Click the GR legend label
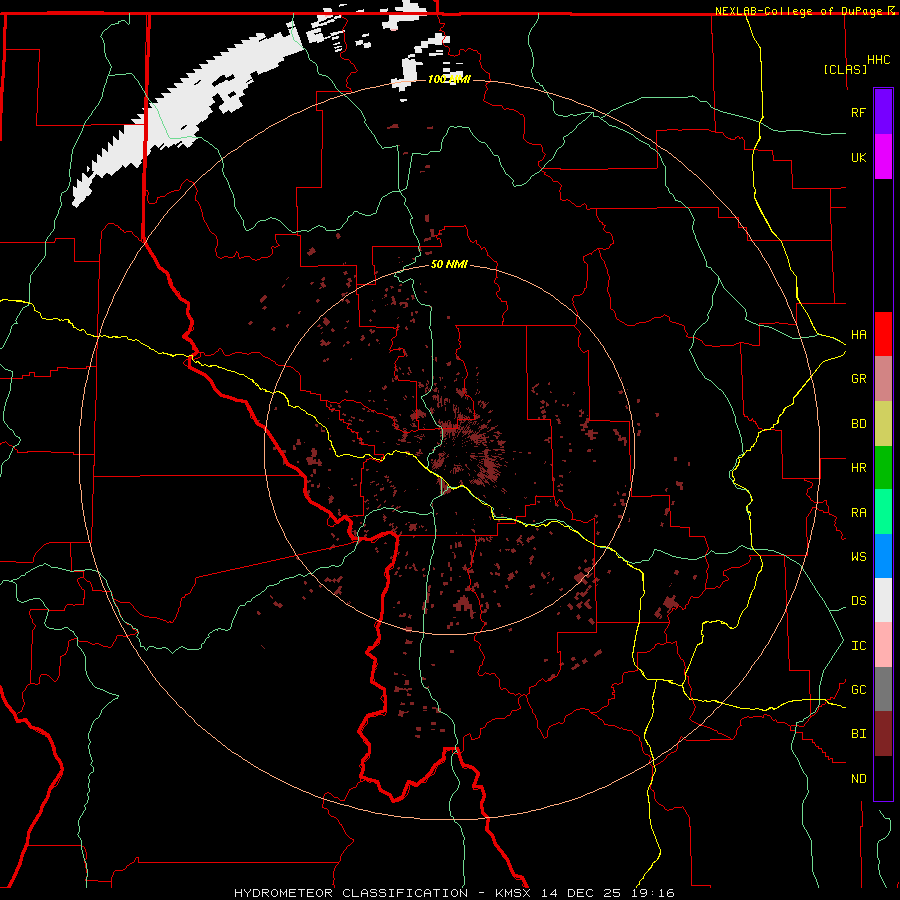 (858, 379)
